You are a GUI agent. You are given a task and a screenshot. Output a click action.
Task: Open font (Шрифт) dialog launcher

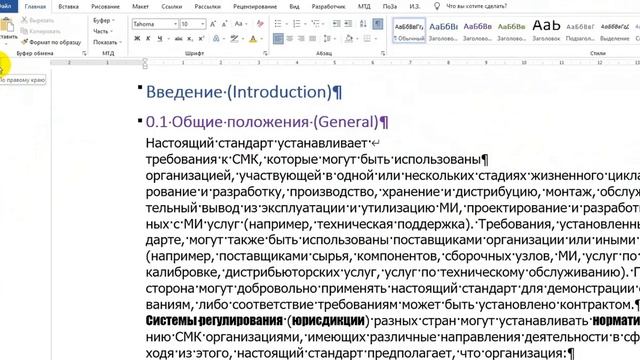coord(265,53)
